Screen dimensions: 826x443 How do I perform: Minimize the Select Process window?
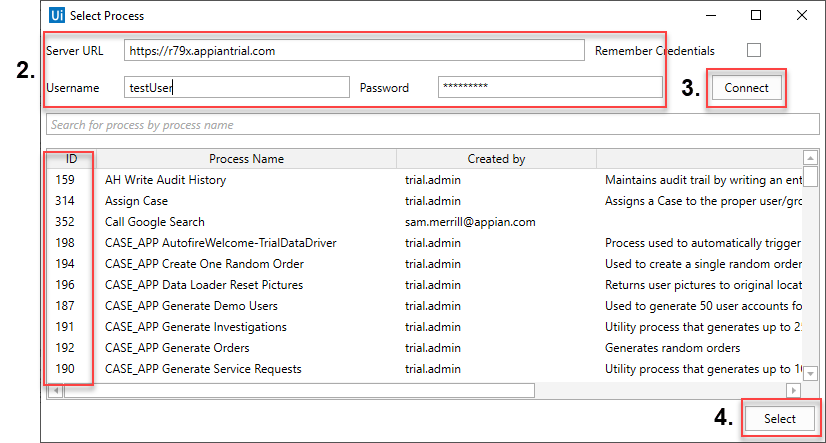(711, 15)
